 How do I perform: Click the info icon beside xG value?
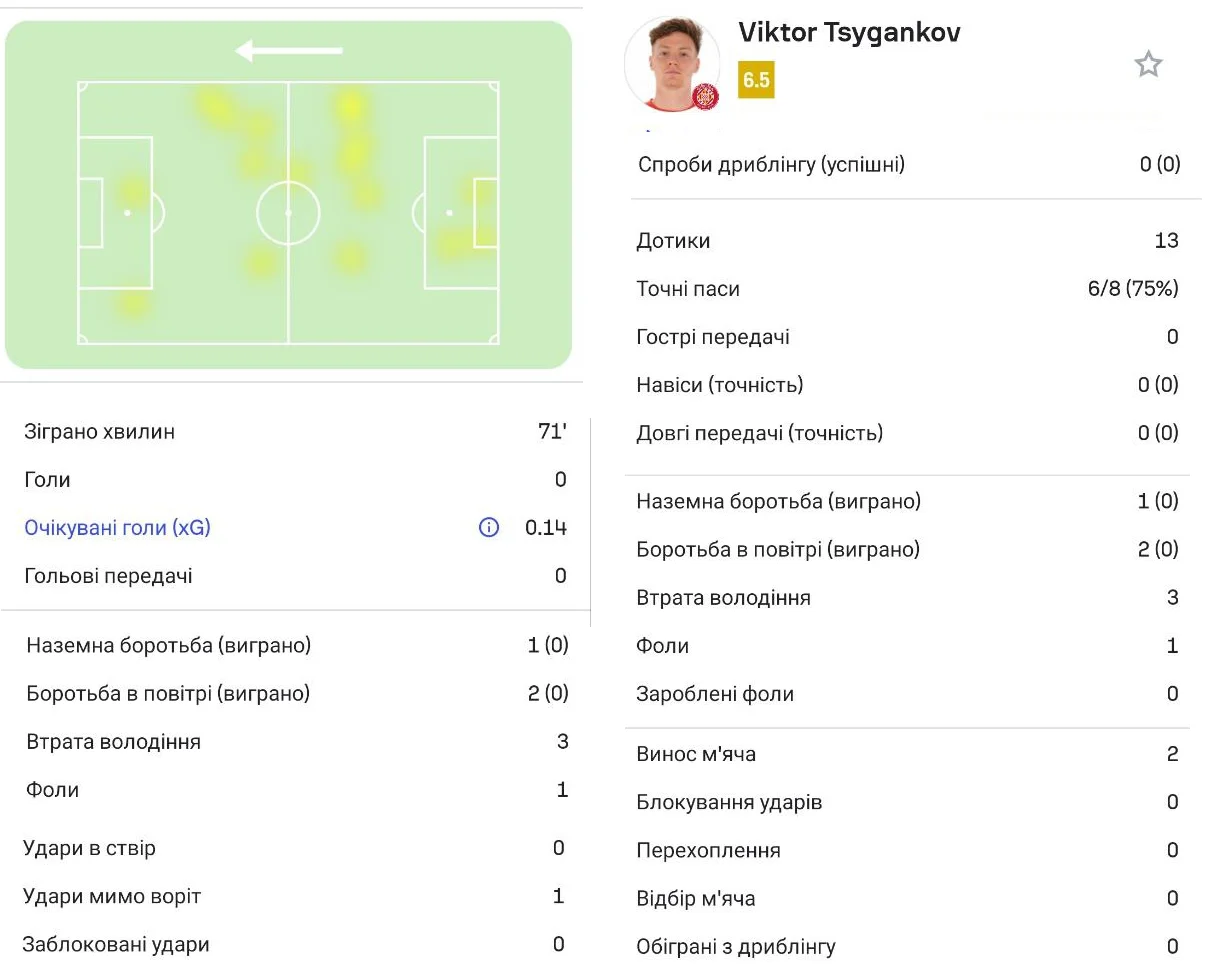point(489,528)
